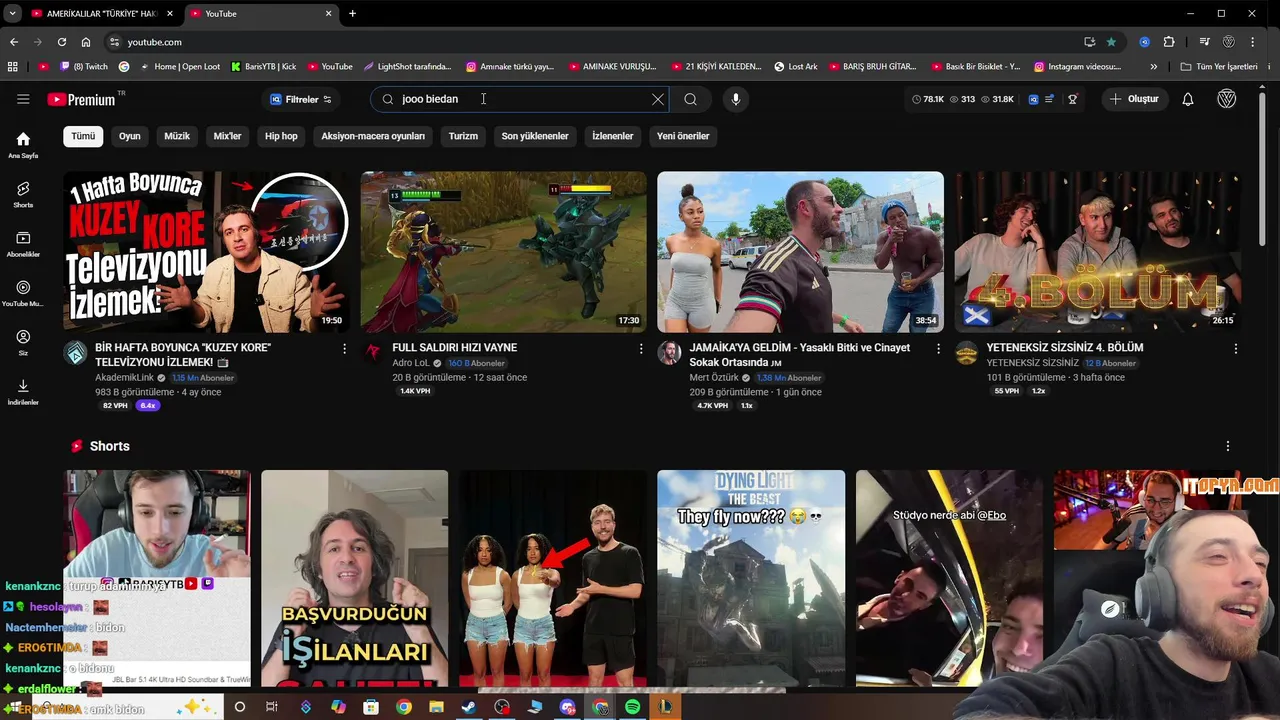Screen dimensions: 1280x720
Task: Open Task View on the taskbar
Action: point(271,707)
